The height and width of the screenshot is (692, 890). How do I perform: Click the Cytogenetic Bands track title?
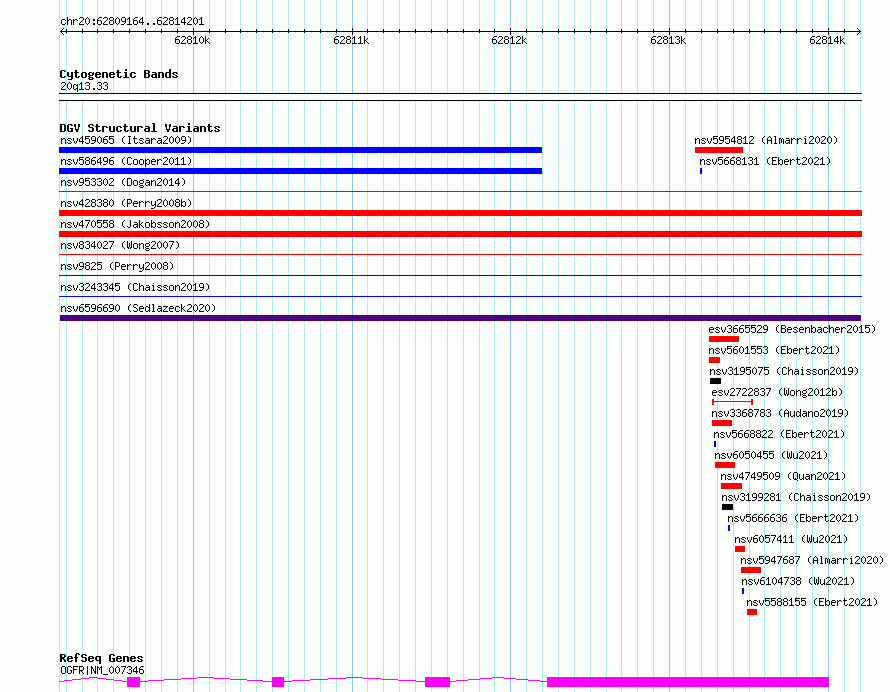point(119,74)
